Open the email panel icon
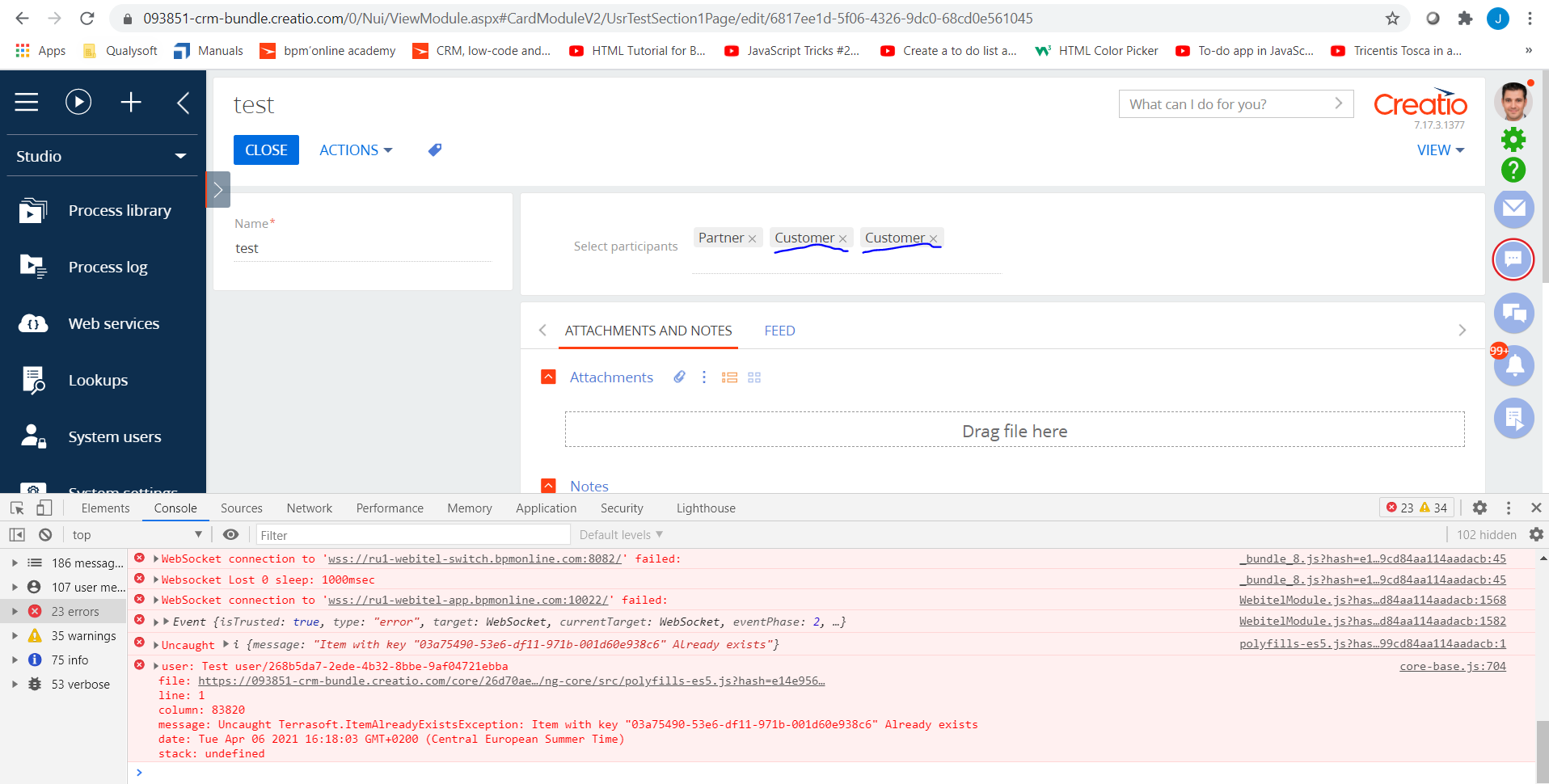Screen dimensions: 1549x784 (1513, 209)
